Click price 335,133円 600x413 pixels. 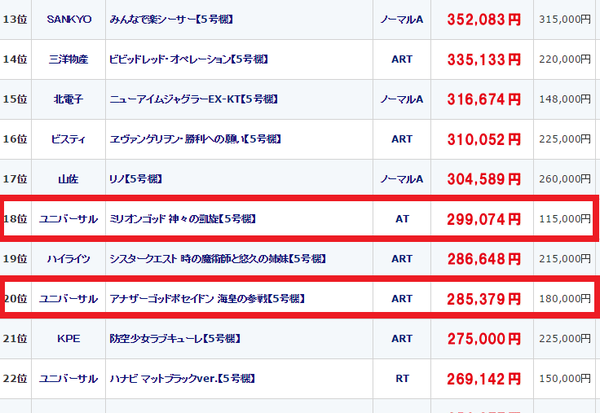[x=484, y=59]
